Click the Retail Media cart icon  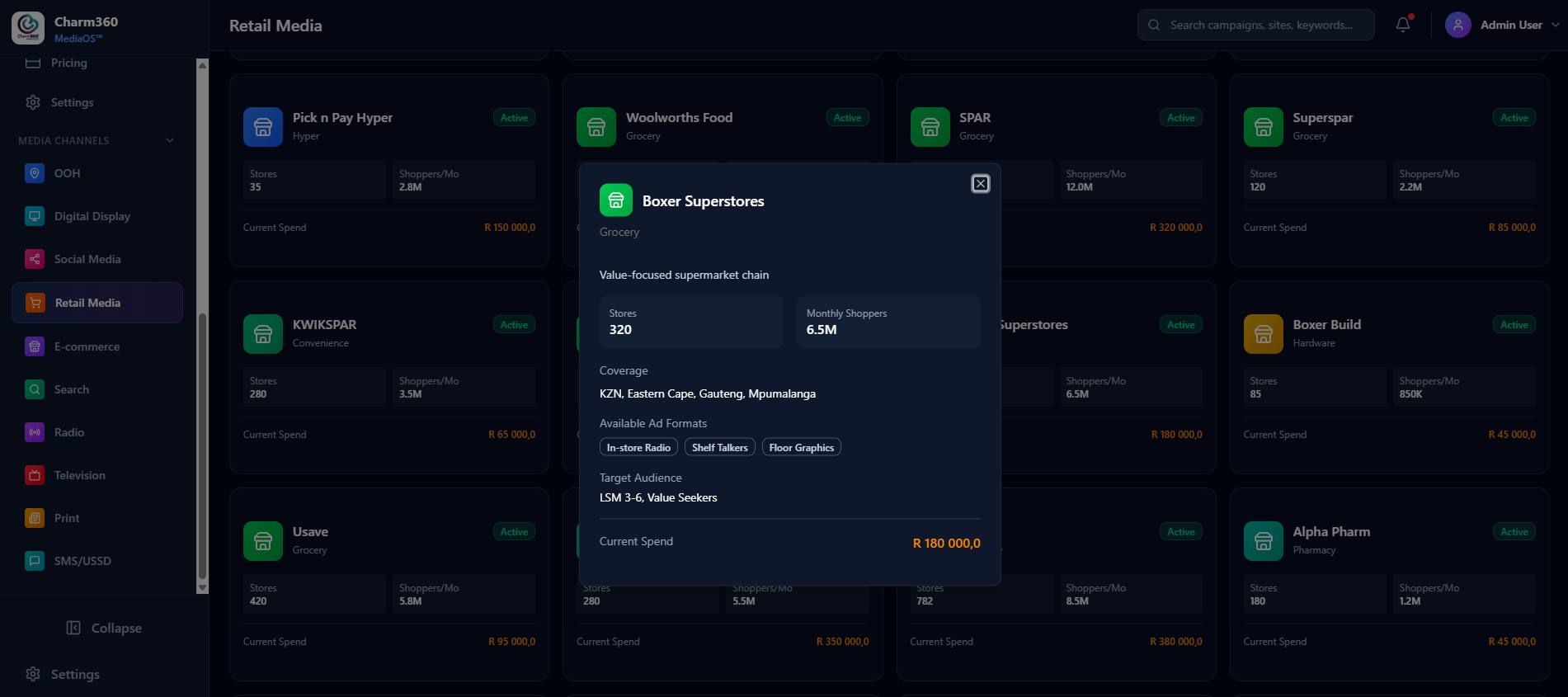(x=35, y=303)
